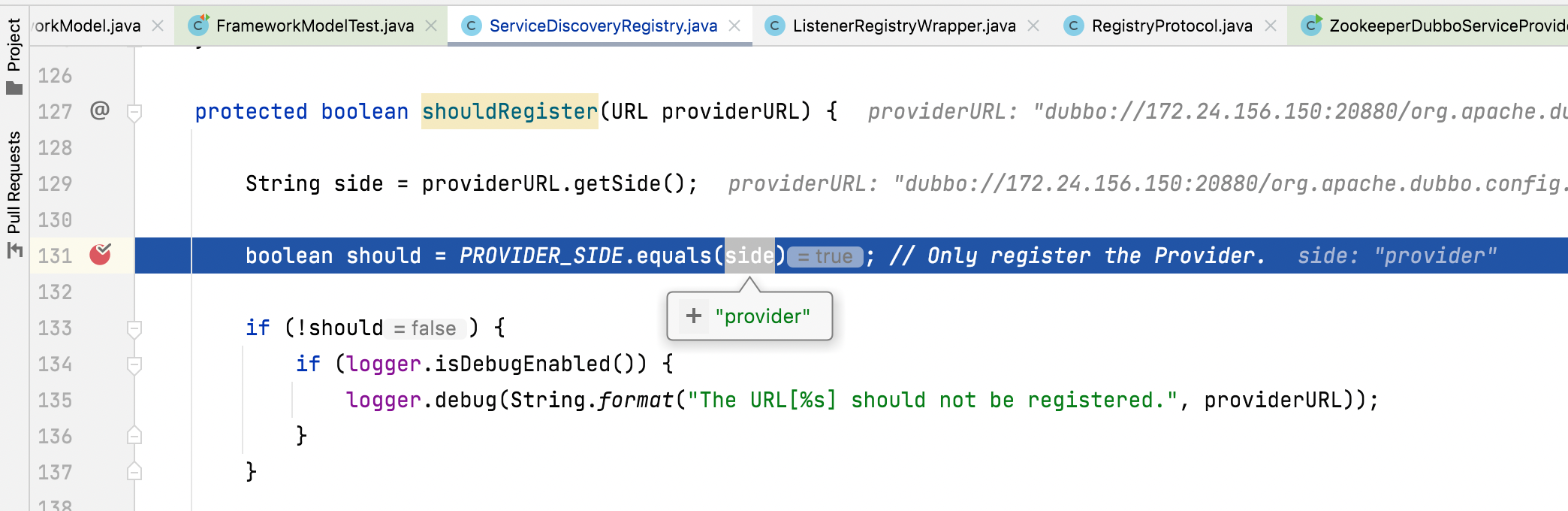1568x511 pixels.
Task: Click the @ gutter icon on line 127
Action: [x=100, y=110]
